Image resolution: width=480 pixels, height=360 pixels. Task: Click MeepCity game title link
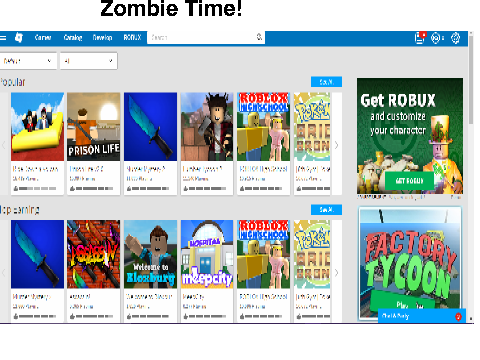[x=194, y=296]
